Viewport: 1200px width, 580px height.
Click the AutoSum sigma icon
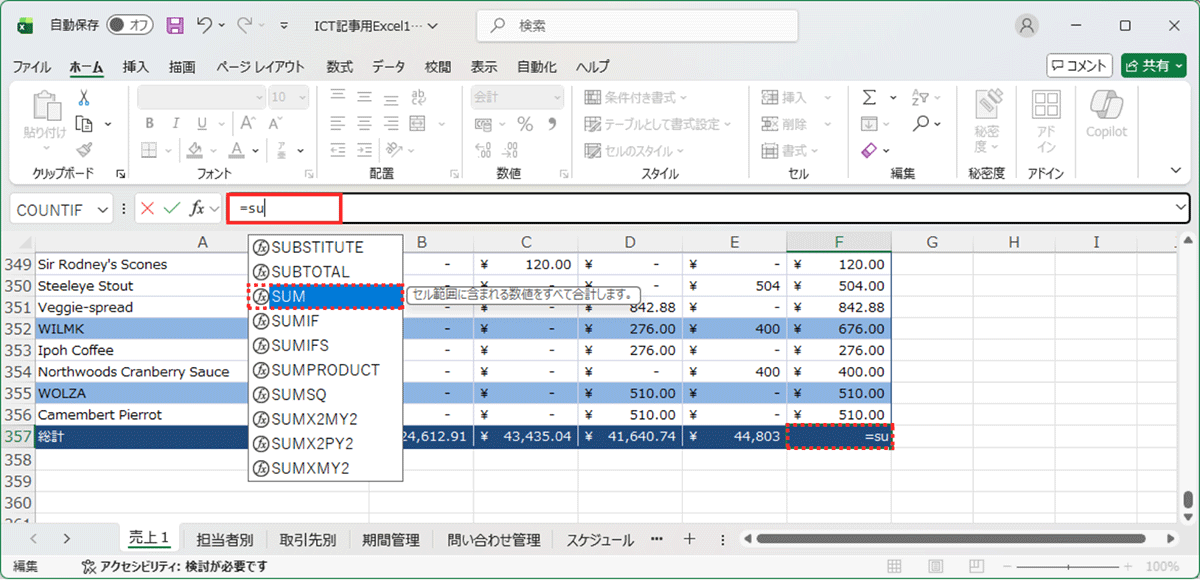click(x=868, y=97)
